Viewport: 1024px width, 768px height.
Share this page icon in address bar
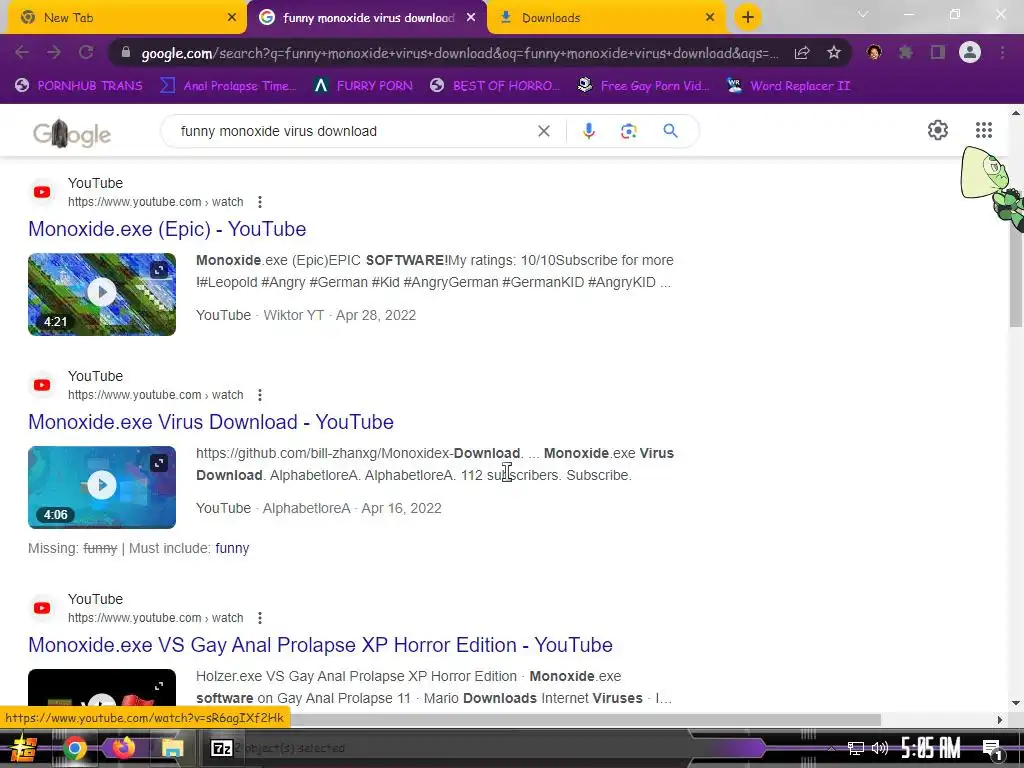tap(802, 53)
